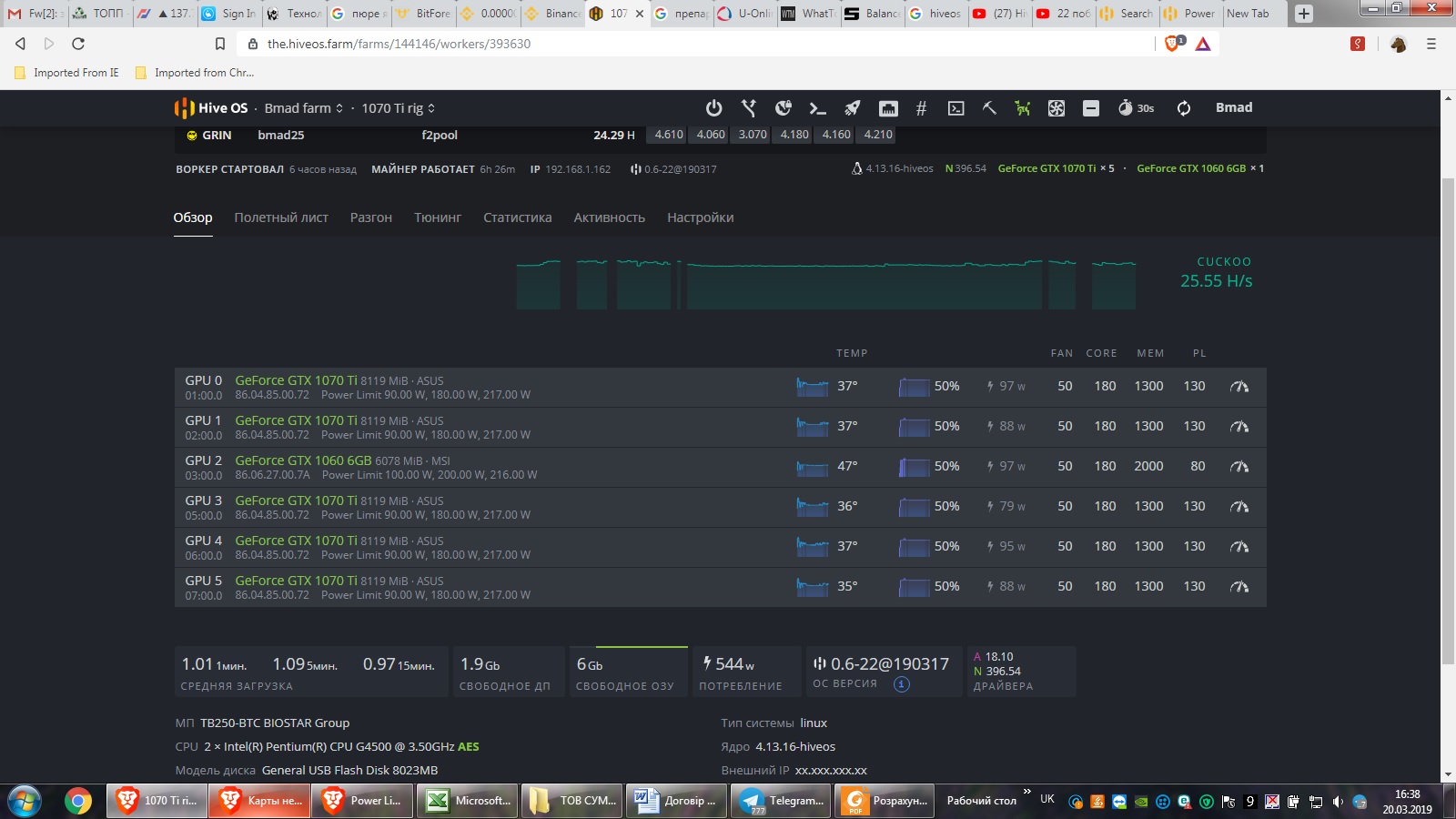
Task: Click the GPU 3 fan graph thumbnail
Action: pos(914,507)
